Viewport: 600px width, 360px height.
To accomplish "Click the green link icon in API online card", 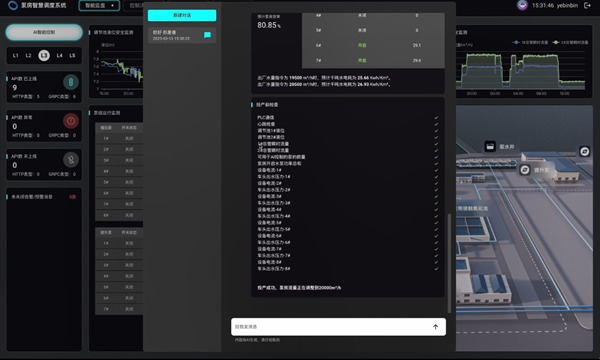I will point(71,82).
